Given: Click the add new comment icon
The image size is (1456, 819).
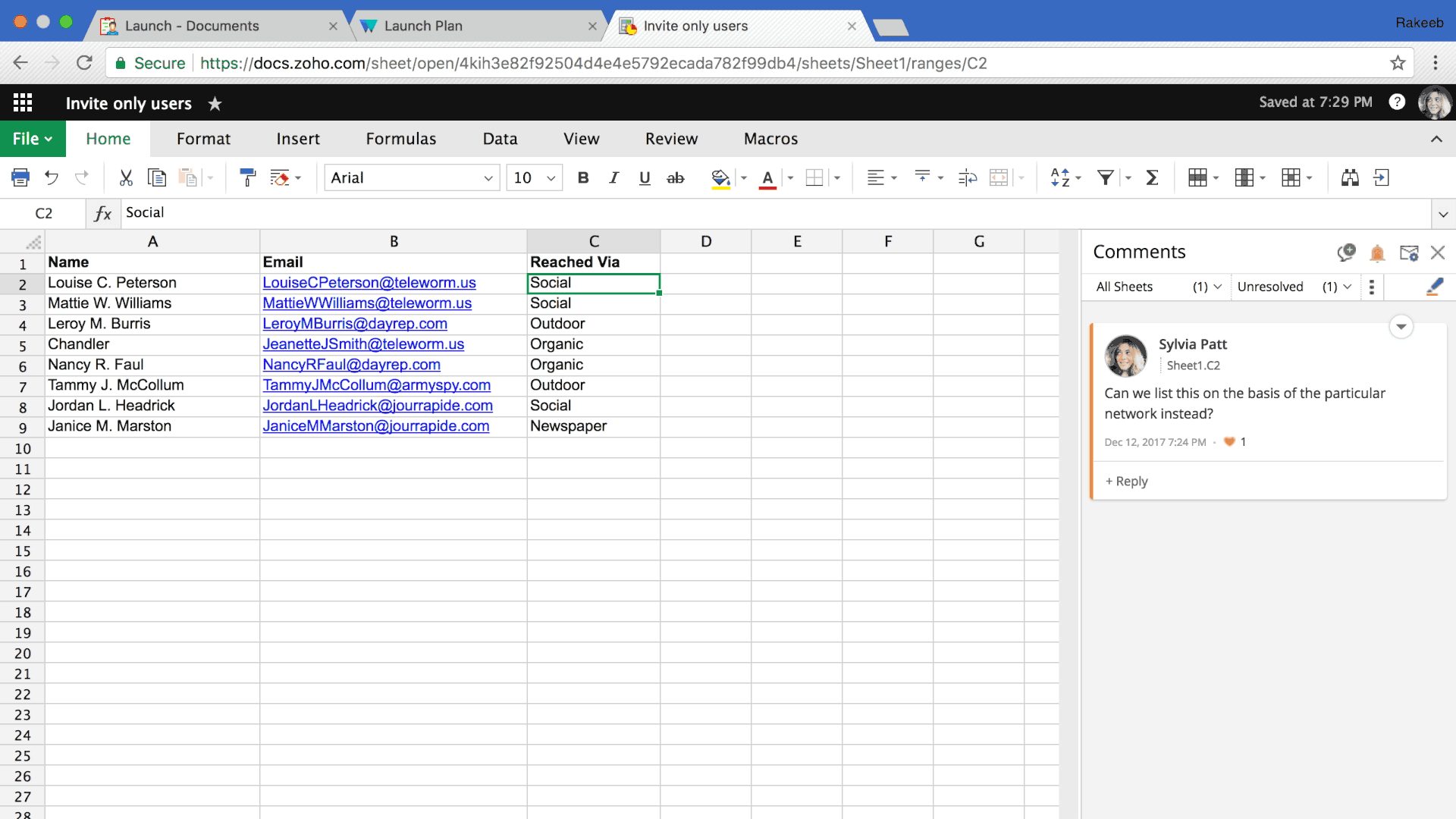Looking at the screenshot, I should pos(1346,253).
